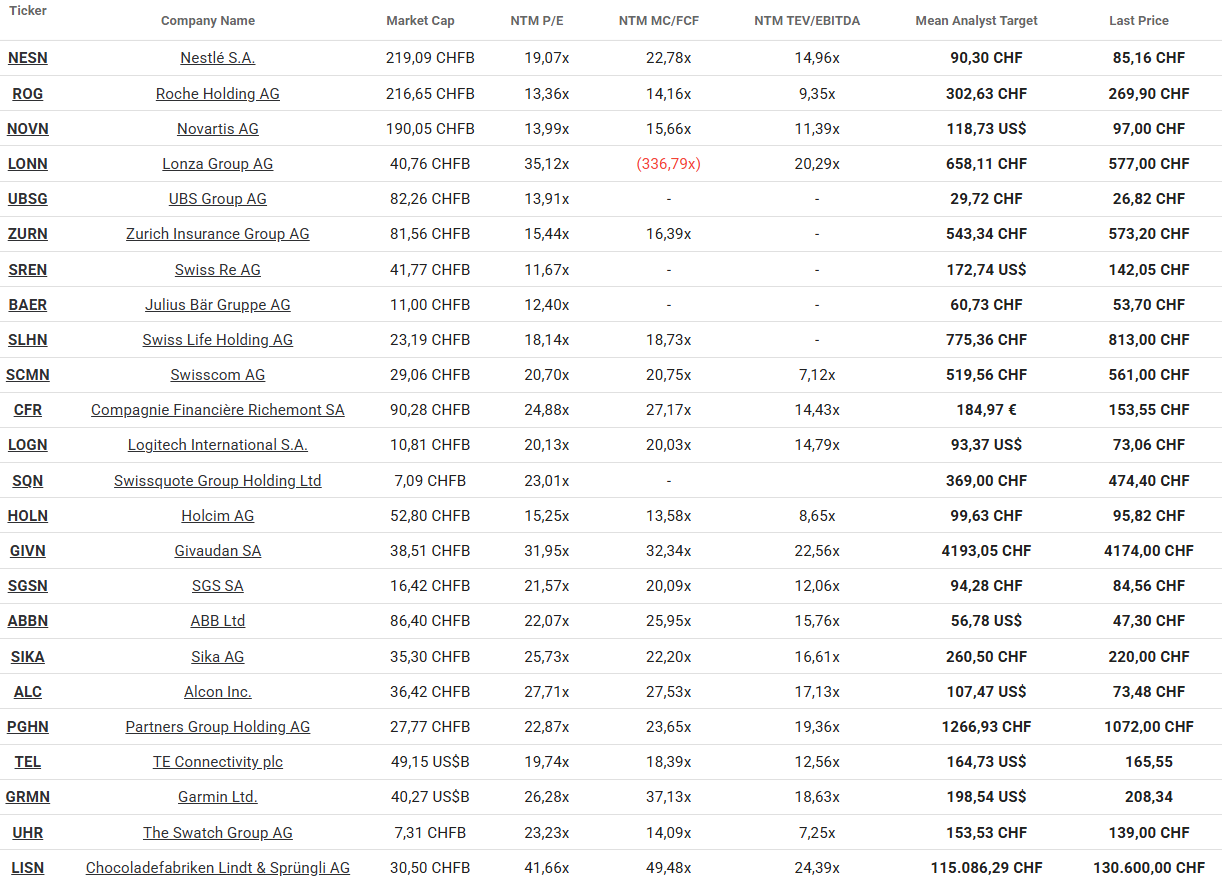Click the Chocoladefabriken Lindt & Sprüngli AG link
The image size is (1222, 884).
(217, 868)
